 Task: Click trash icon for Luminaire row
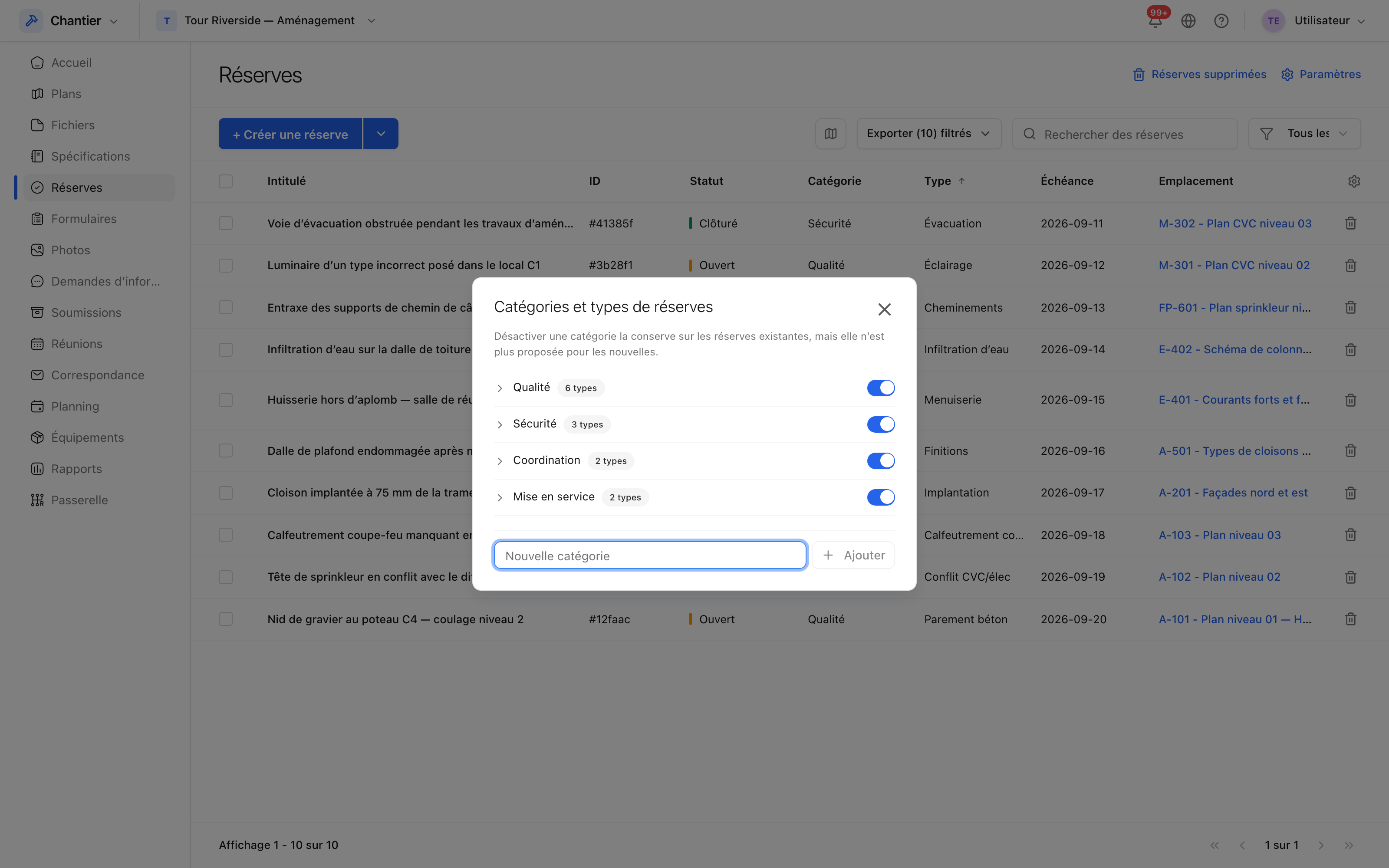(1350, 265)
